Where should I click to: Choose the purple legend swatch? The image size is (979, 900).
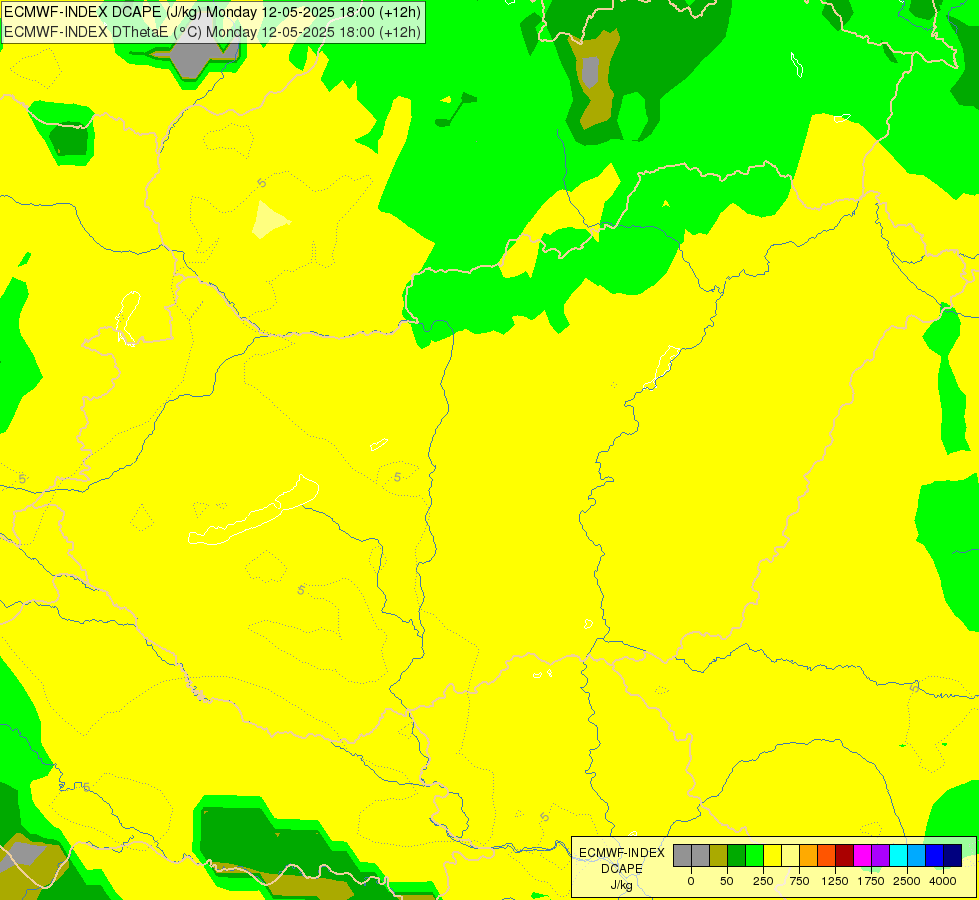coord(880,855)
